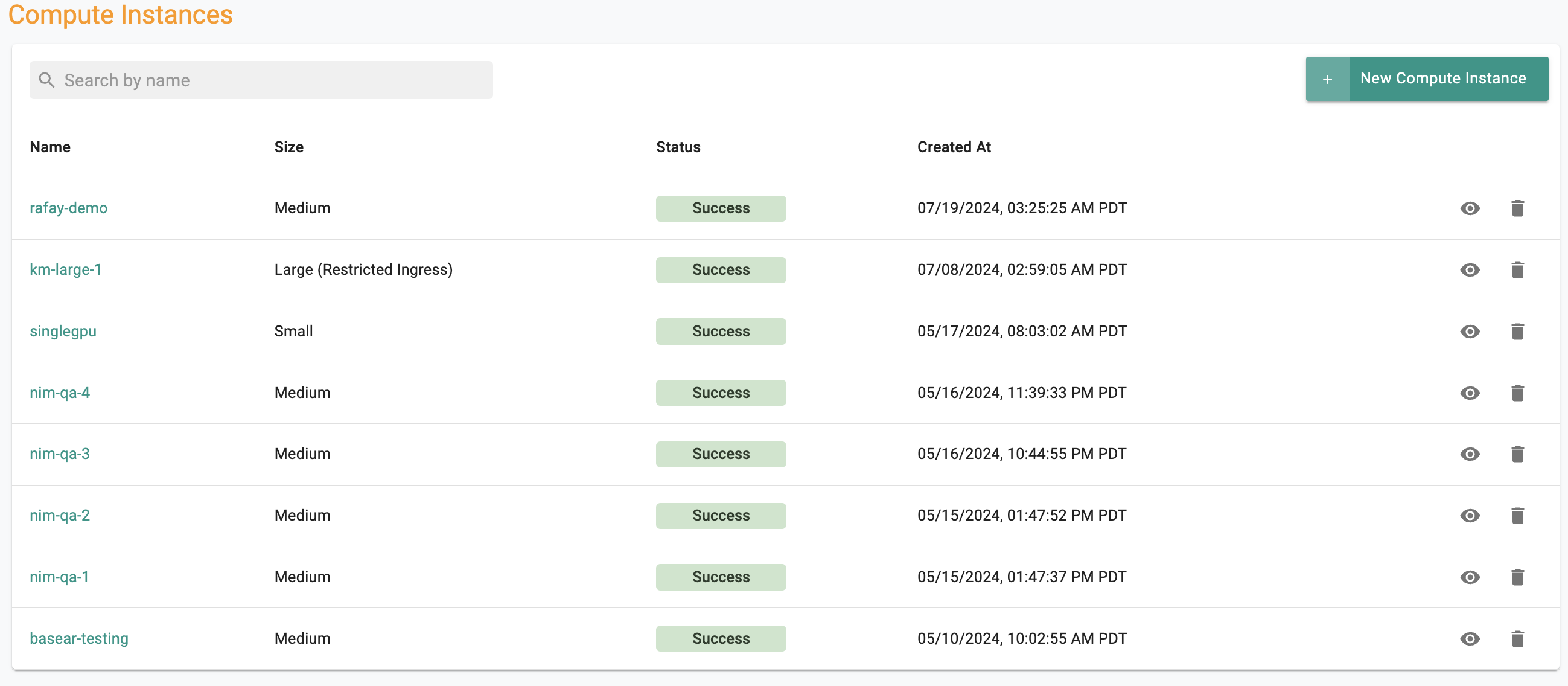This screenshot has width=1568, height=686.
Task: Focus the Search by name field
Action: pyautogui.click(x=261, y=80)
